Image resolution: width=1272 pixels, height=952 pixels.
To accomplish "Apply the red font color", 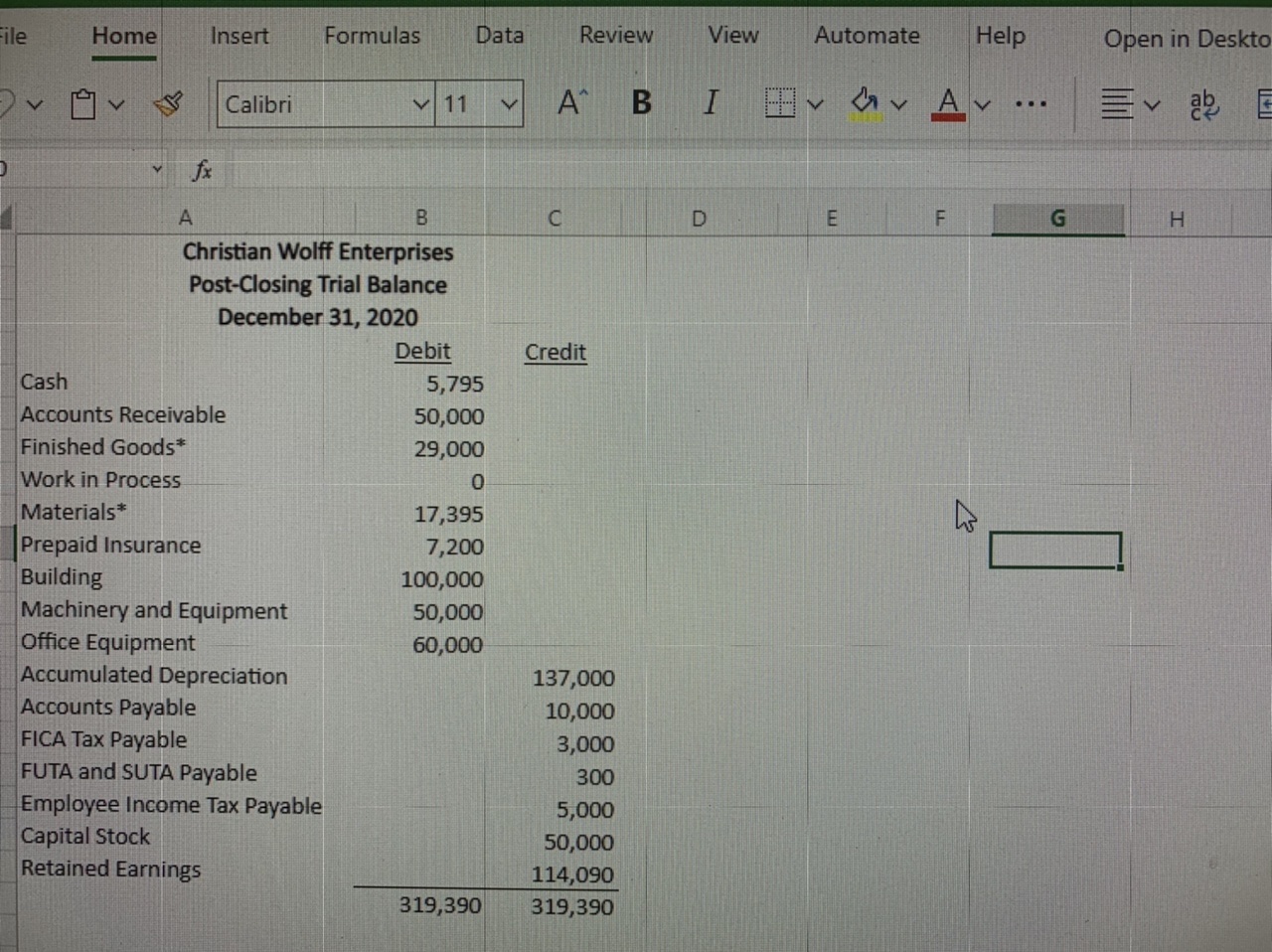I will click(x=948, y=102).
